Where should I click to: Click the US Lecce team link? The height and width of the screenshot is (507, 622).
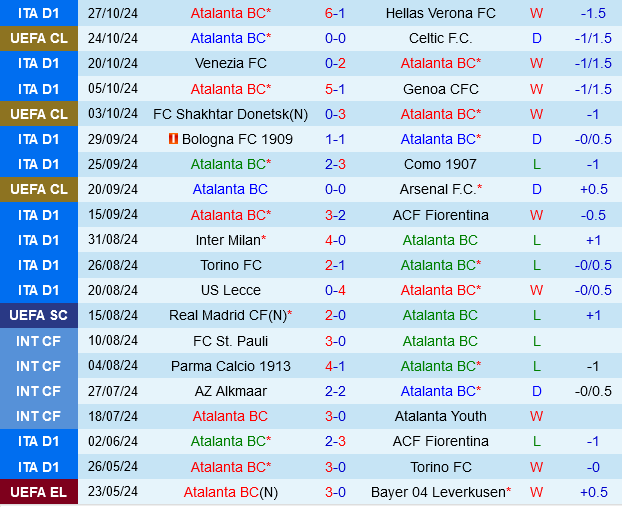click(x=230, y=290)
